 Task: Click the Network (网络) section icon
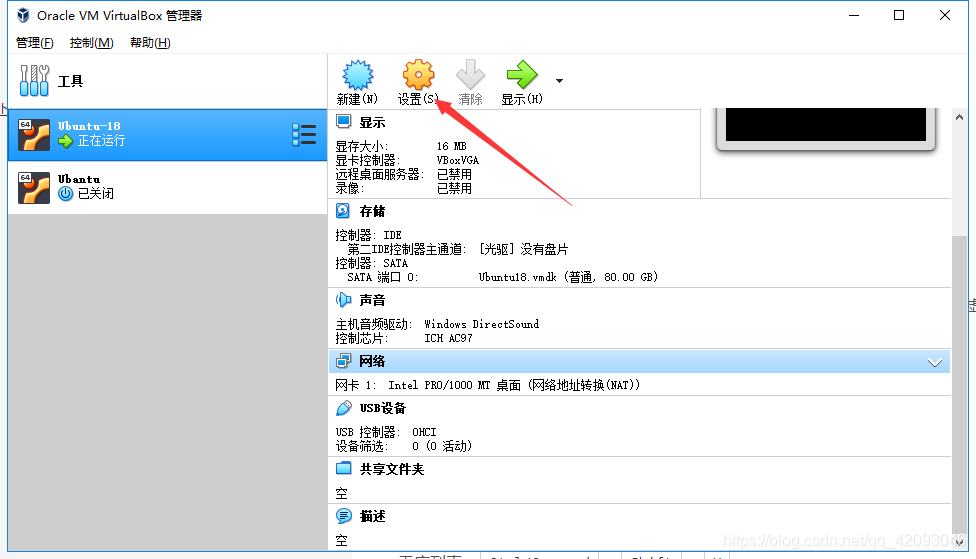point(343,361)
